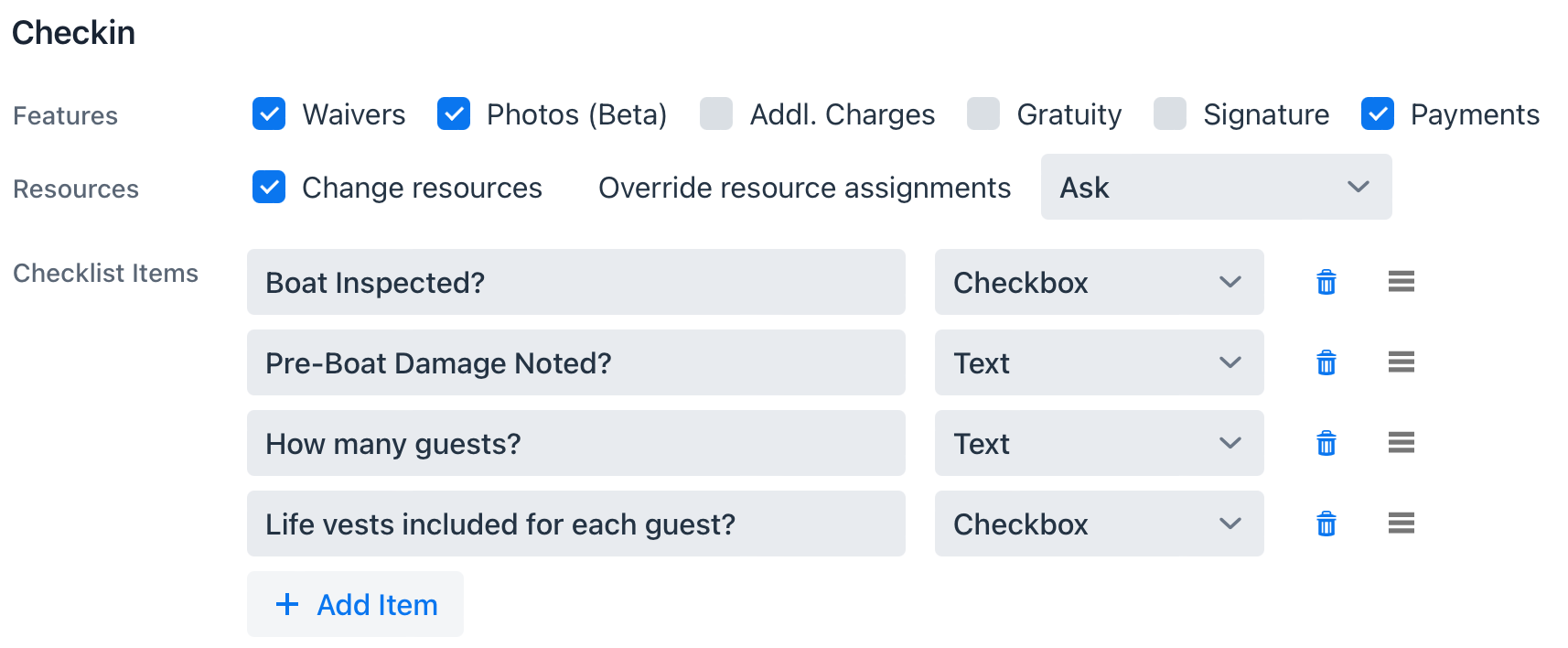Image resolution: width=1568 pixels, height=648 pixels.
Task: Turn on the Signature checkbox
Action: [x=1170, y=114]
